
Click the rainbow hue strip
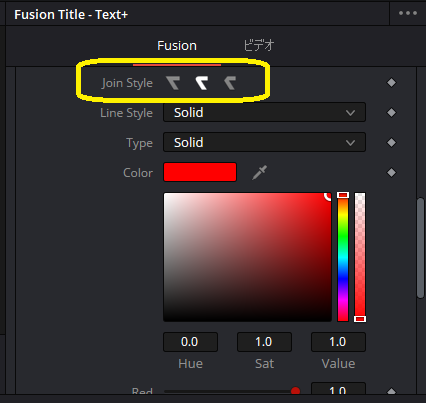[343, 257]
